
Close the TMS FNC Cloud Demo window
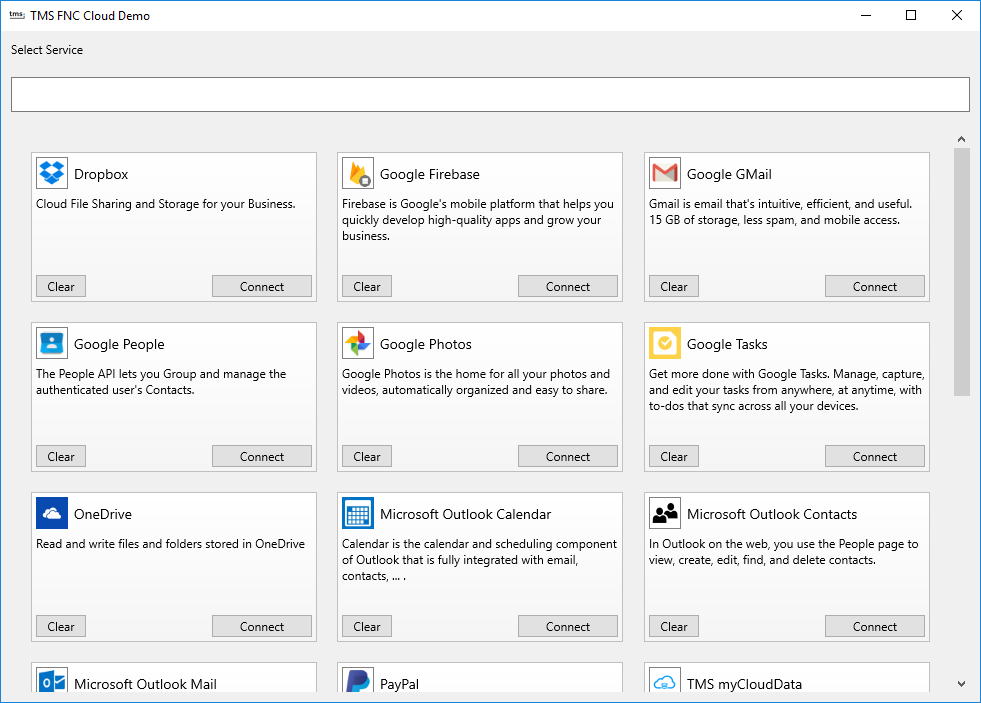(957, 15)
